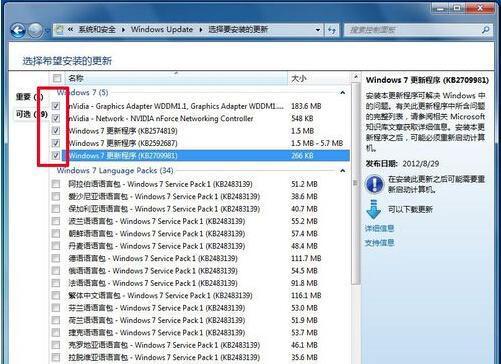The width and height of the screenshot is (501, 364).
Task: Click the blue restart warning shield icon
Action: 374,184
